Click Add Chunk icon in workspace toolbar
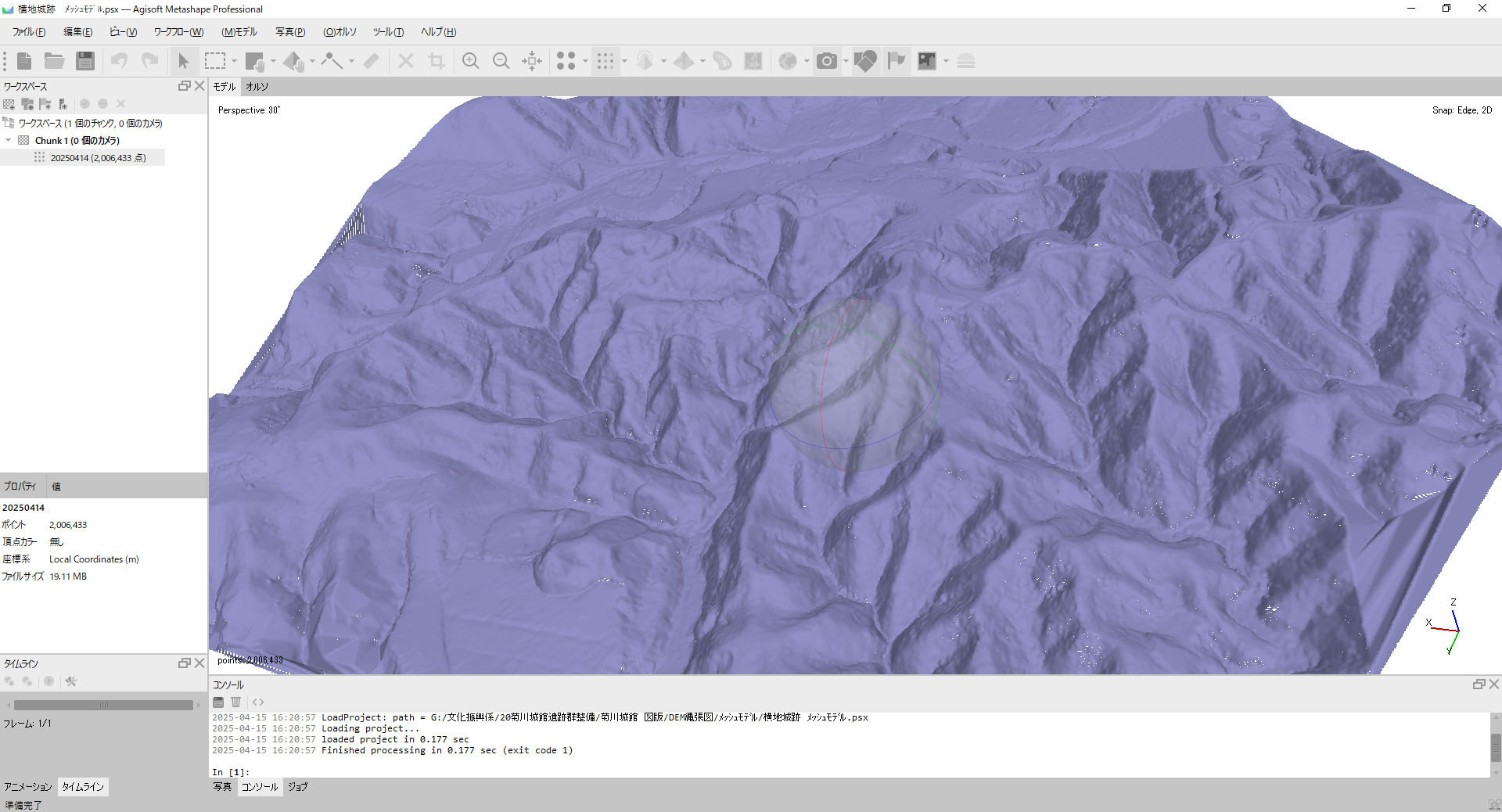 [x=9, y=104]
